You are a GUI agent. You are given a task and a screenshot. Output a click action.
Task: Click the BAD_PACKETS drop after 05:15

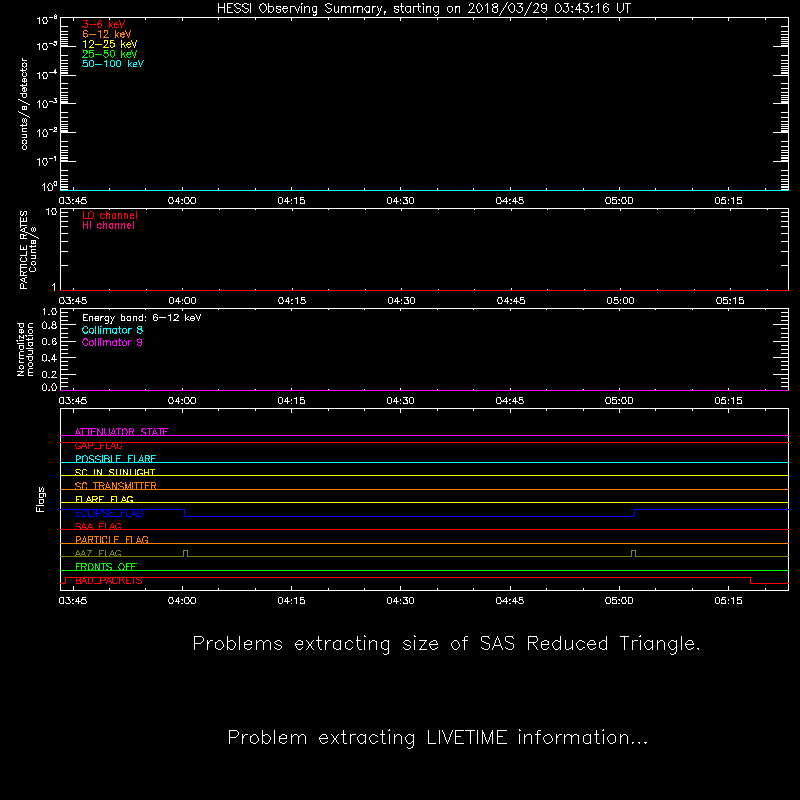point(751,581)
